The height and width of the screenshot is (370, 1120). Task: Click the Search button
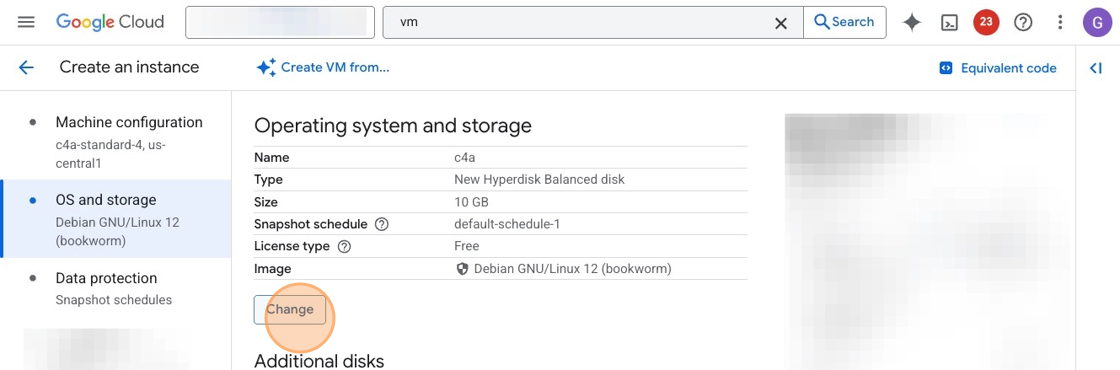pos(844,22)
